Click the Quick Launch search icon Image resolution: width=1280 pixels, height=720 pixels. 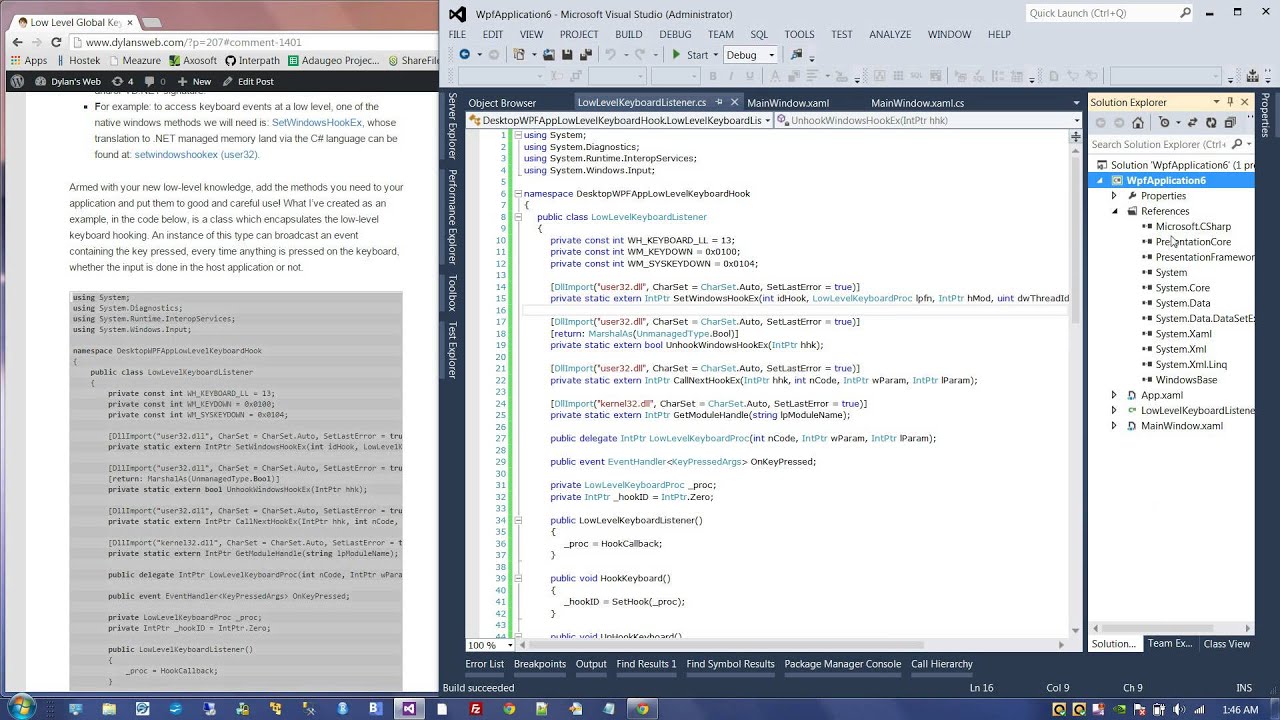(x=1186, y=13)
